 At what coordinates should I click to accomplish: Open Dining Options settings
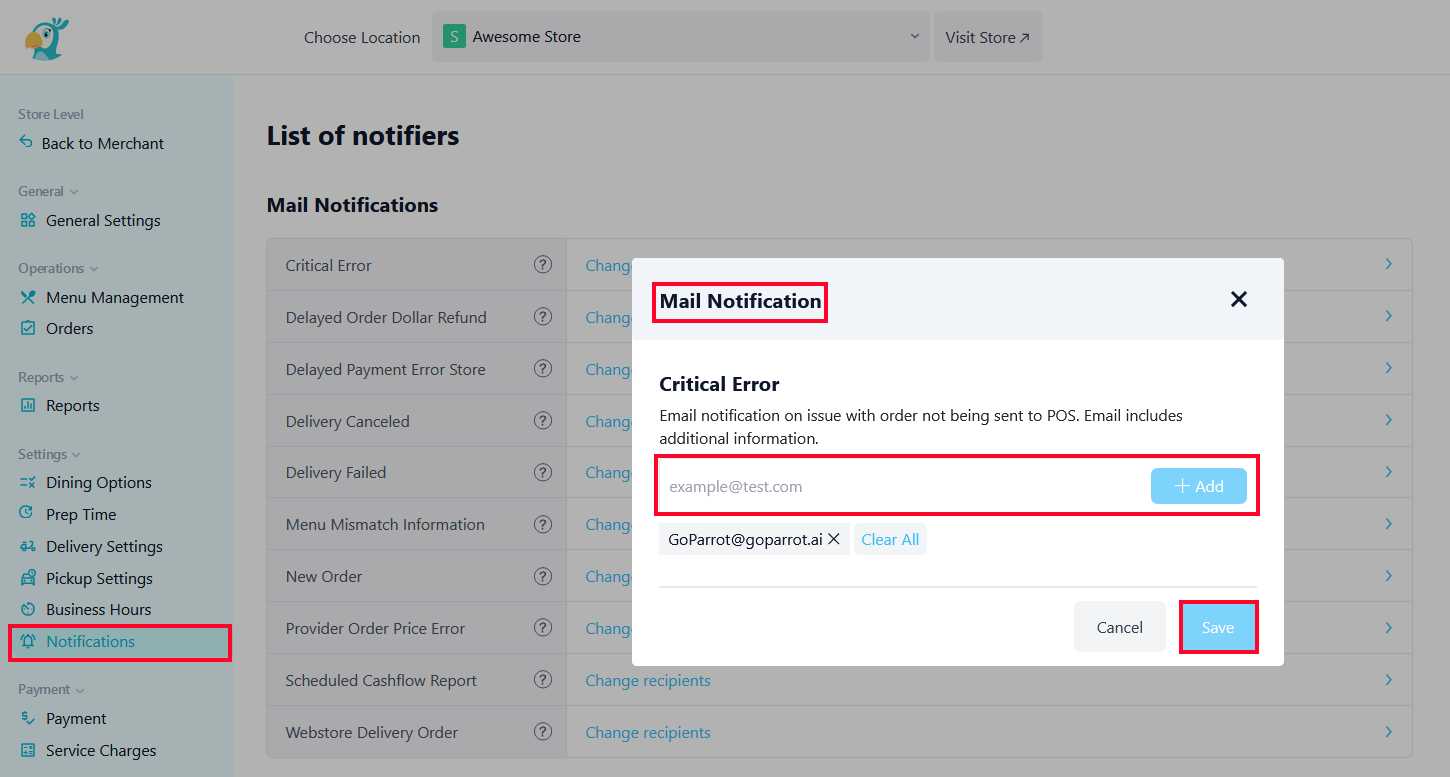tap(85, 482)
